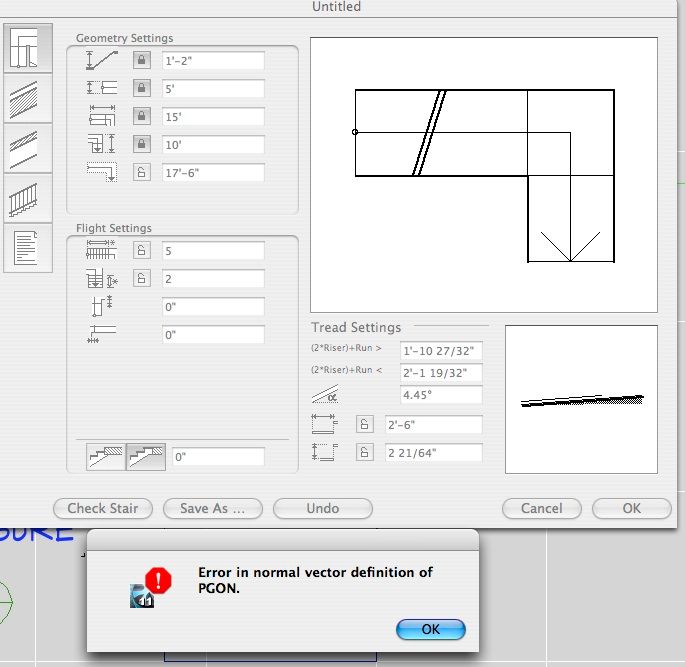Viewport: 685px width, 667px height.
Task: Click the stair section preview pane
Action: [581, 399]
